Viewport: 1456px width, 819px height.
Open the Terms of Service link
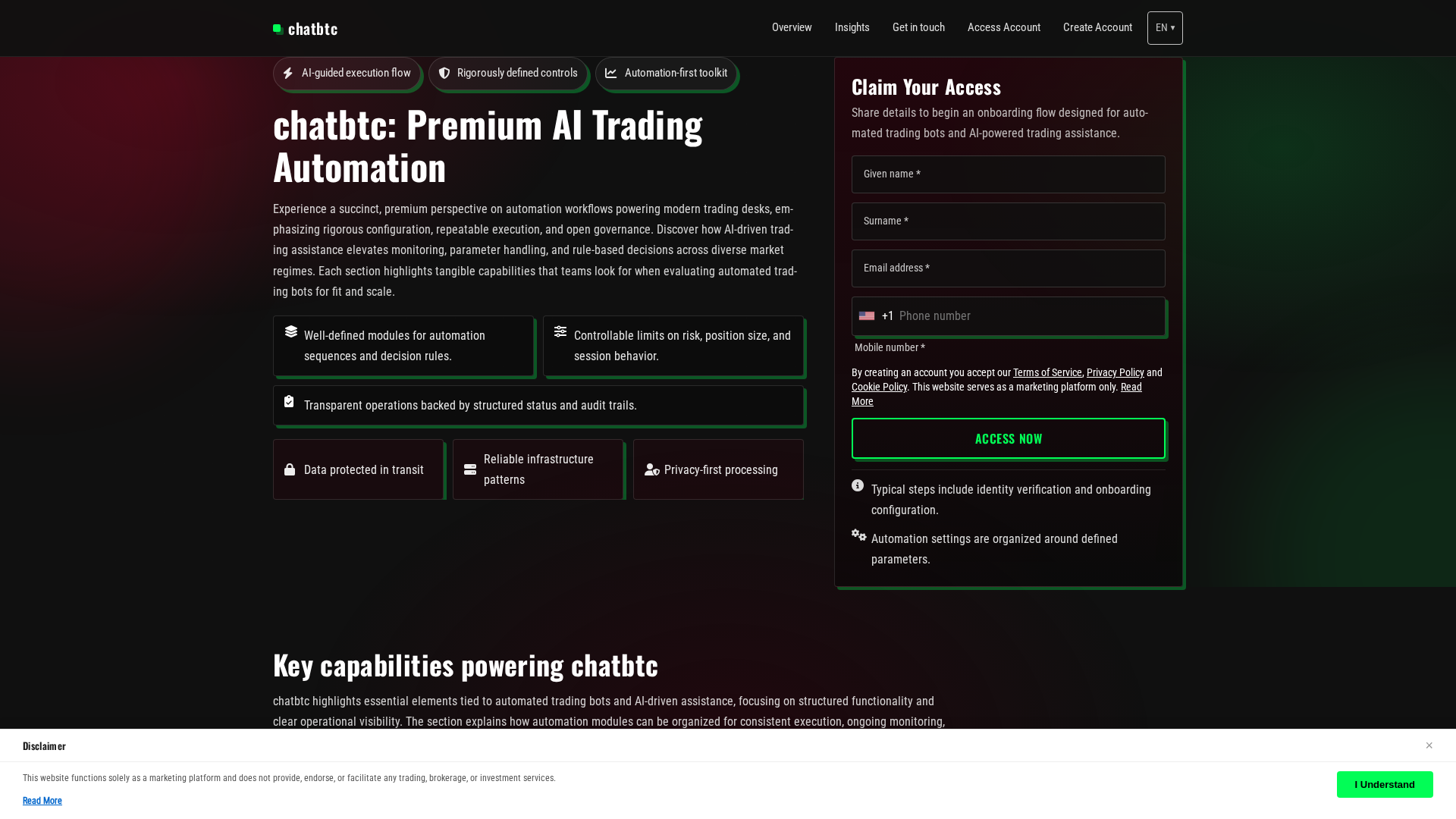click(1047, 372)
